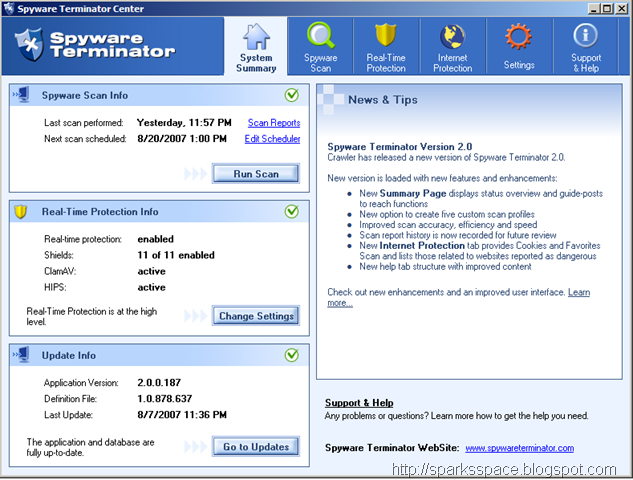
Task: Maximize the Spyware Terminator Center window
Action: 607,8
